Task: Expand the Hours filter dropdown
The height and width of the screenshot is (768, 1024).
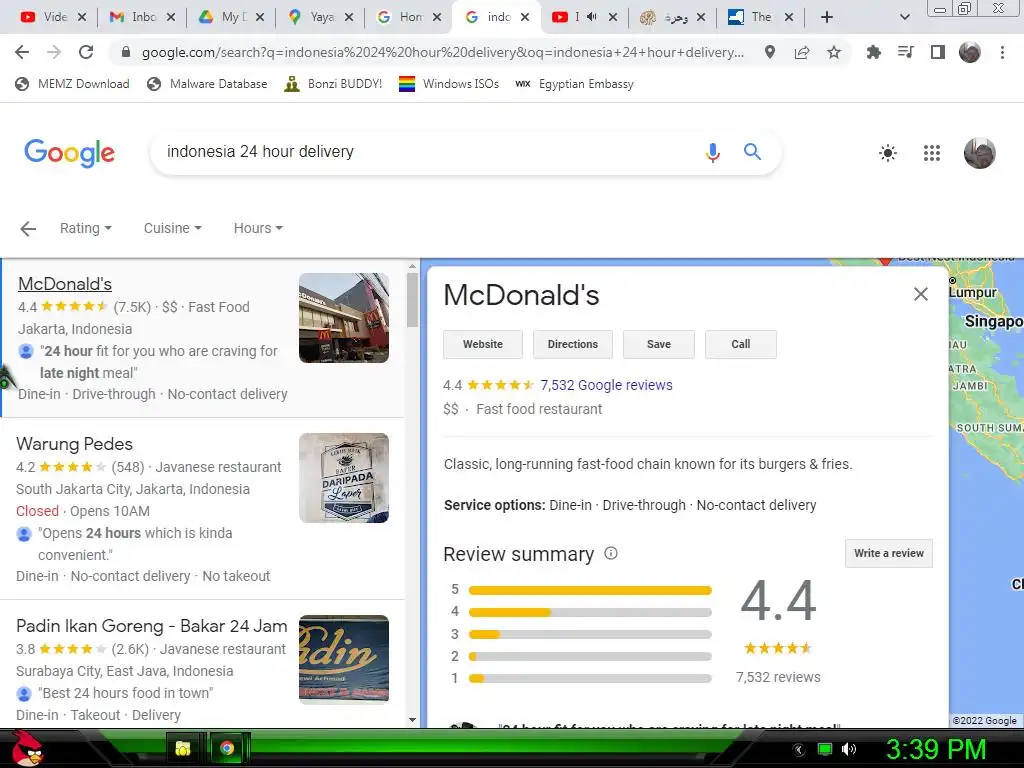Action: (258, 228)
